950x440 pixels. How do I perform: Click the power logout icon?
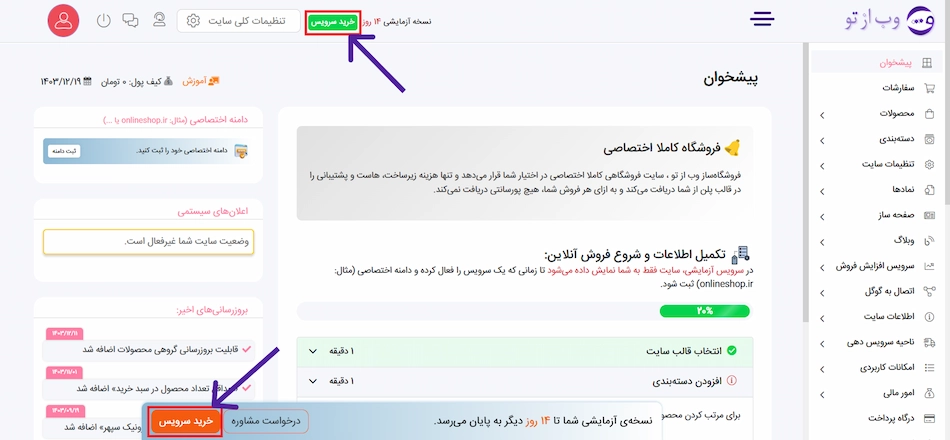104,21
